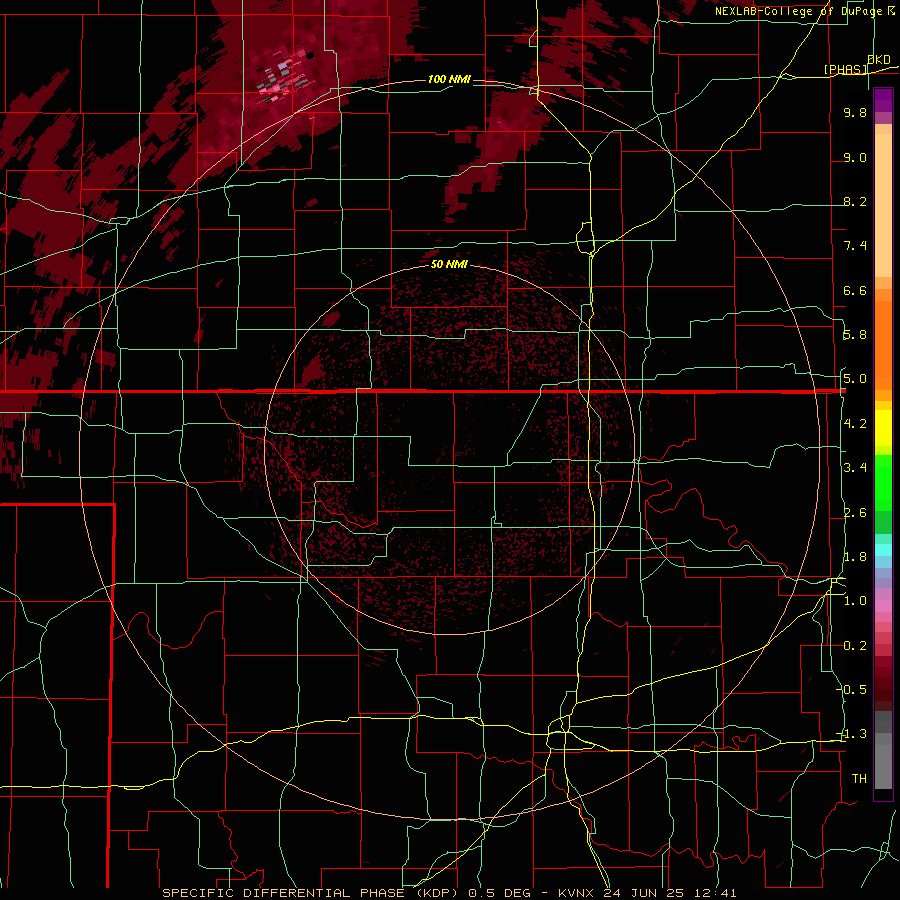
Task: Select the light peach segment of the color bar
Action: [x=883, y=205]
